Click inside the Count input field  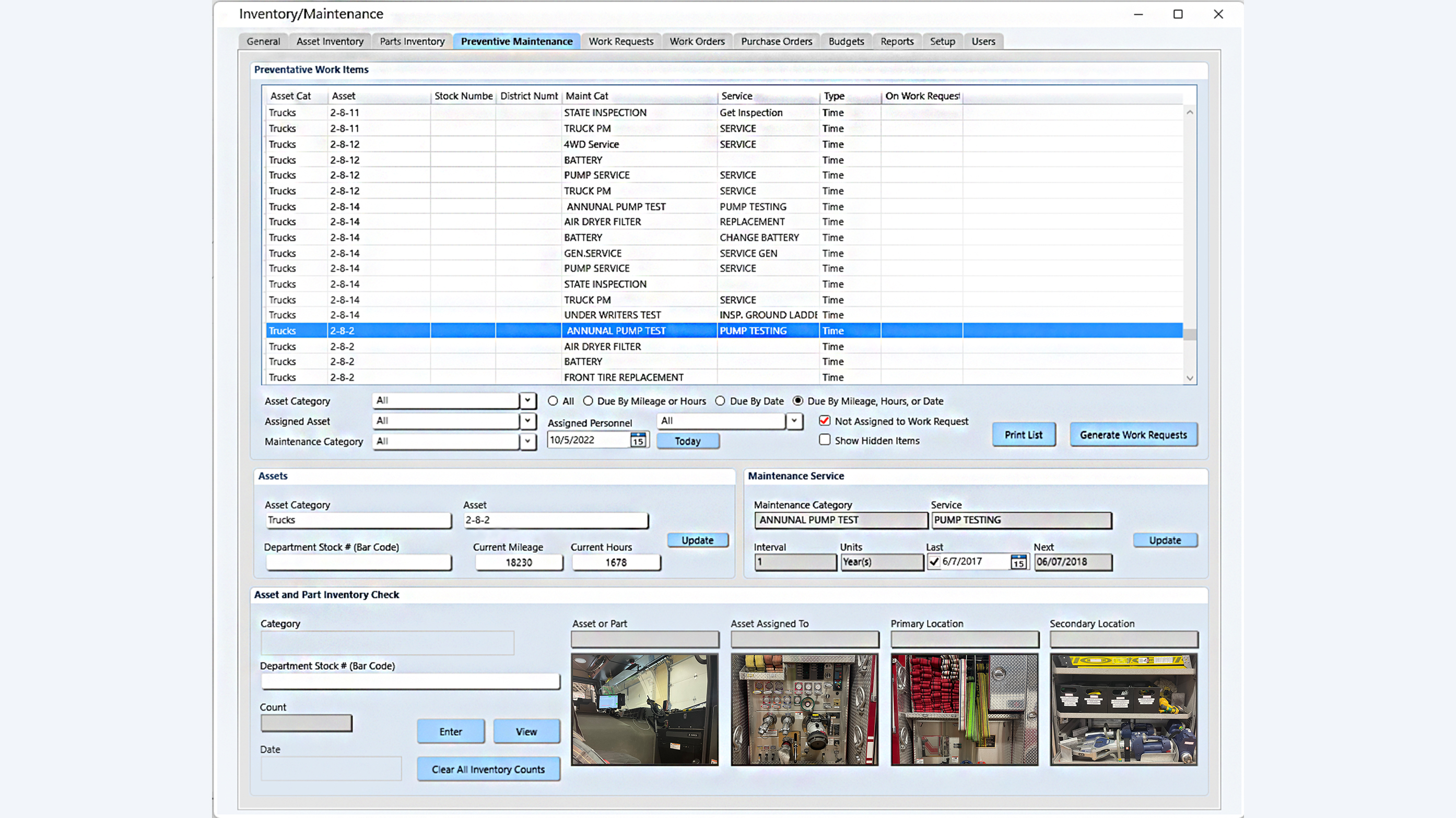tap(306, 722)
